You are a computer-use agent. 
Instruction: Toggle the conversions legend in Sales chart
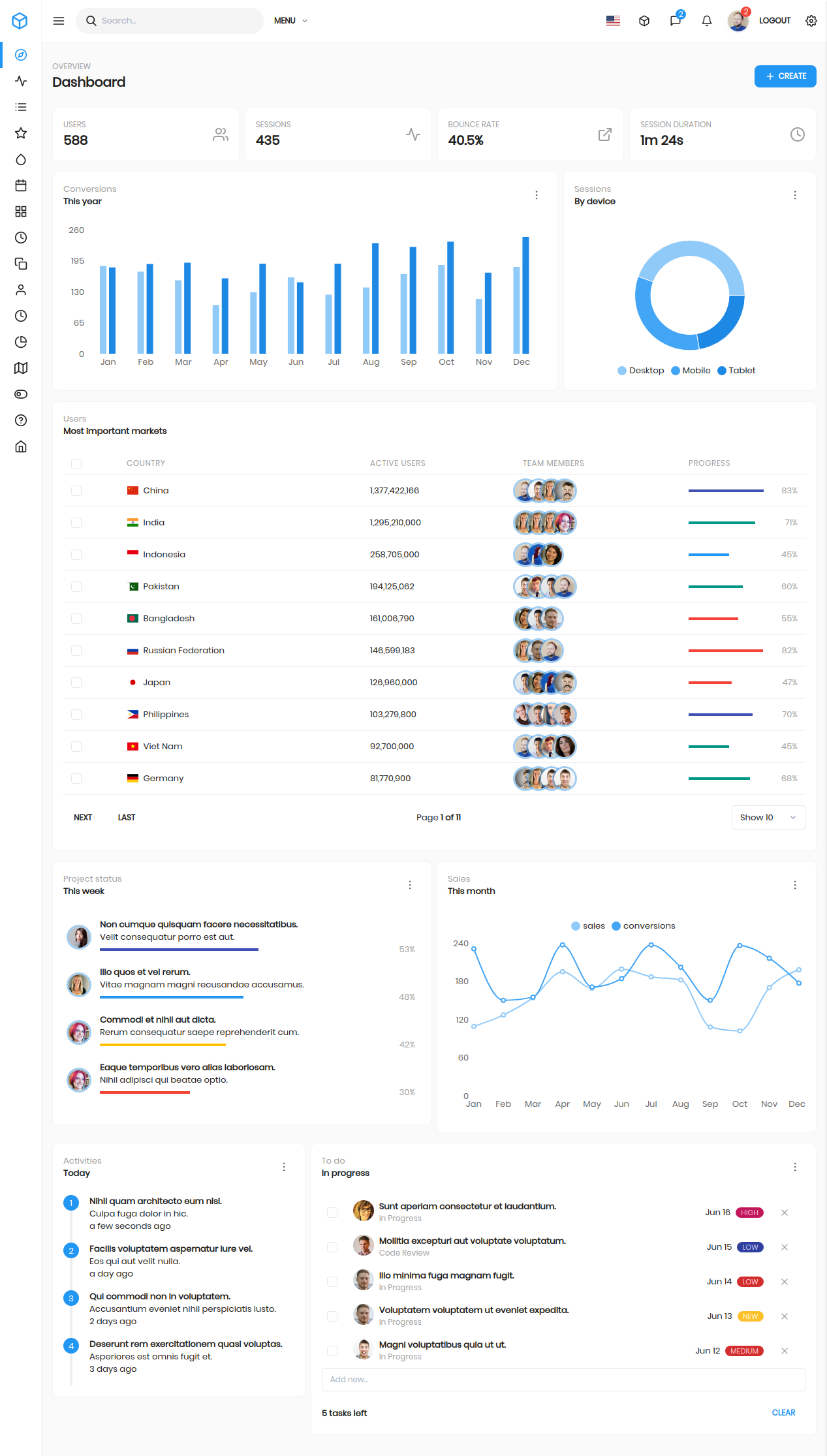[643, 926]
